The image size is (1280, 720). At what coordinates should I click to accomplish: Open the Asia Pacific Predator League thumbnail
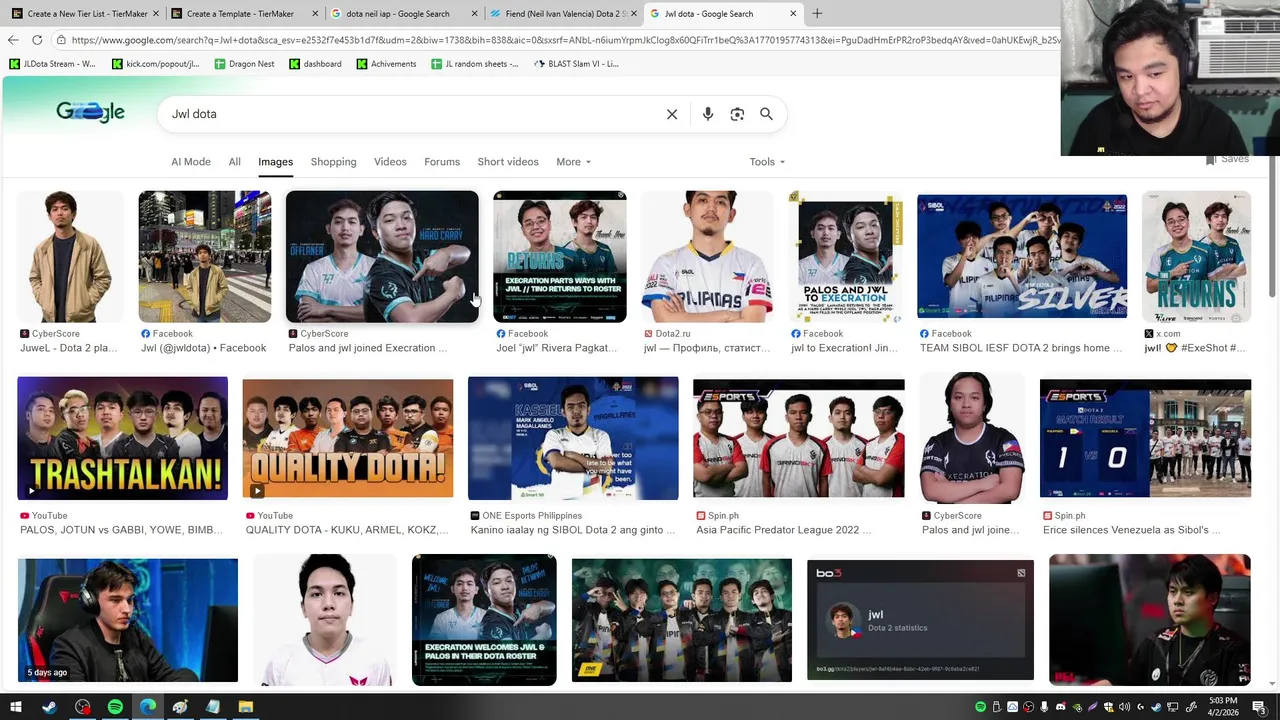(799, 438)
